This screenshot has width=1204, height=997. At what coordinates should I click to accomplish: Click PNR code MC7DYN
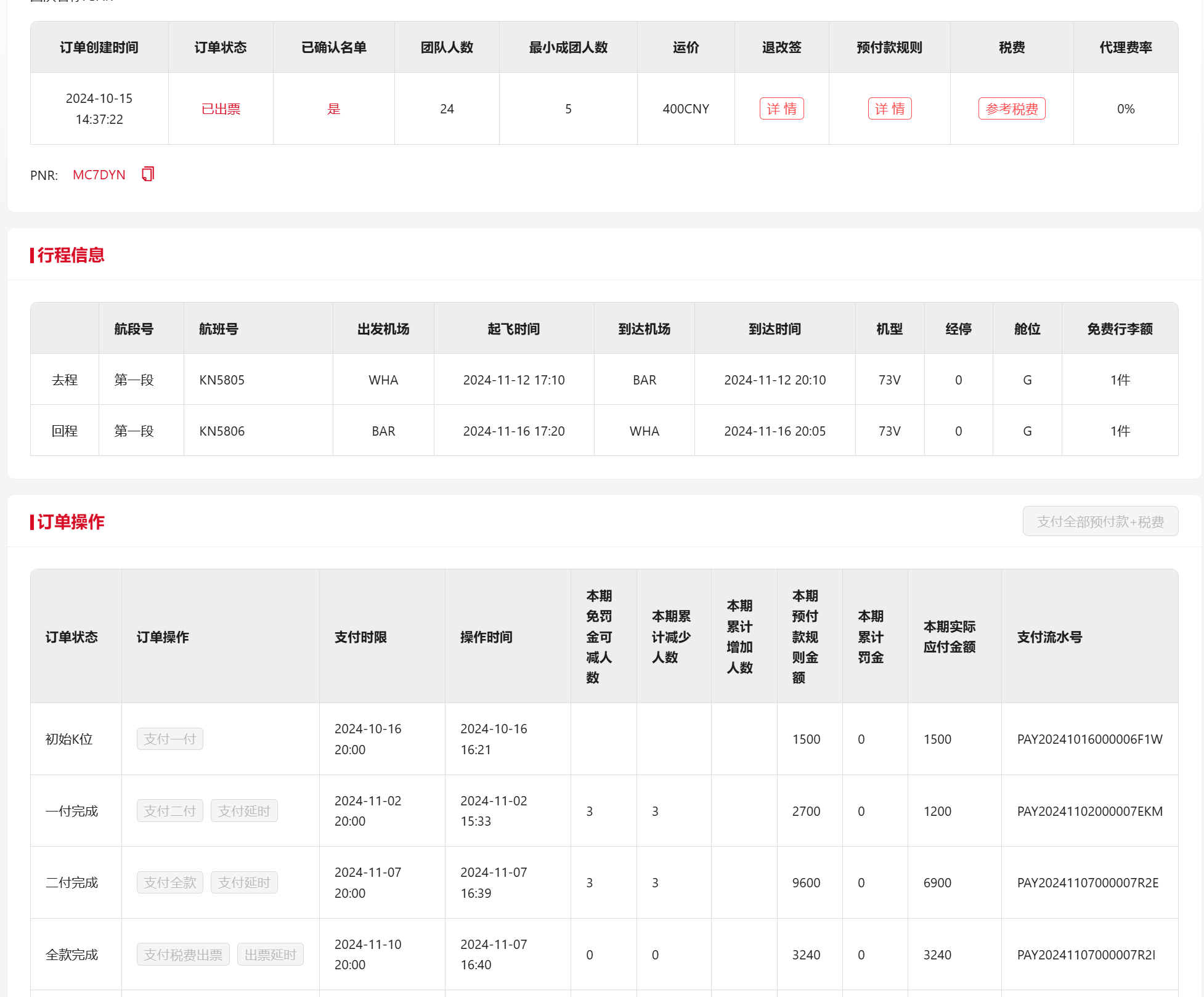[99, 175]
